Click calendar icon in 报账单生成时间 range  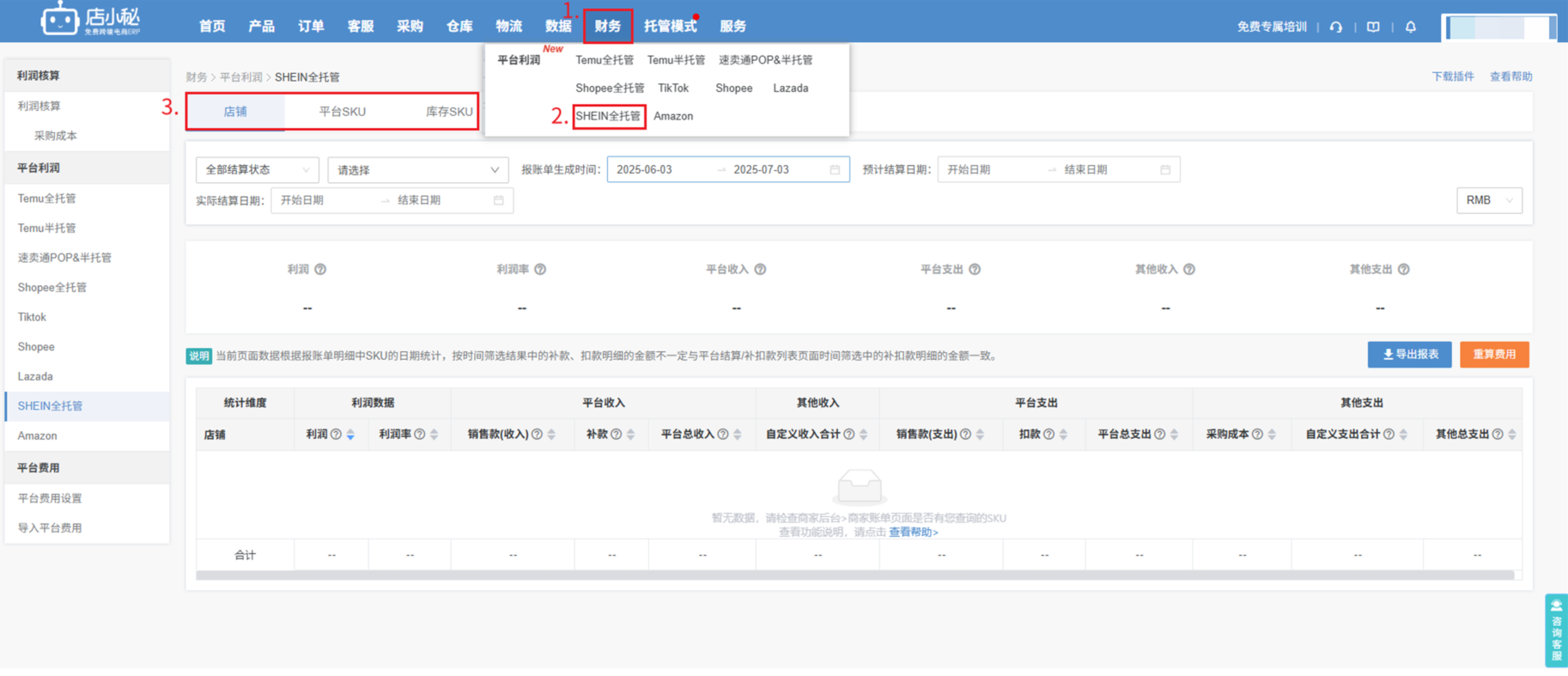(x=835, y=170)
